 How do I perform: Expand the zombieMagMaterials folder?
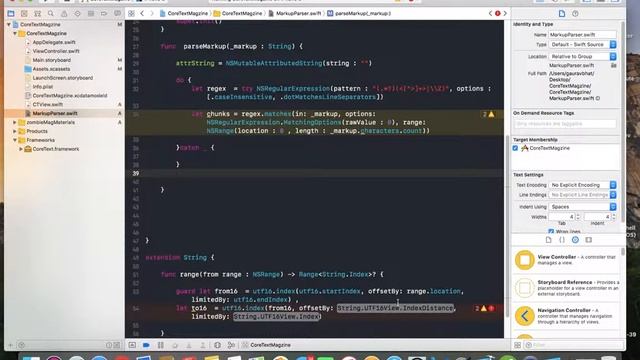15,122
